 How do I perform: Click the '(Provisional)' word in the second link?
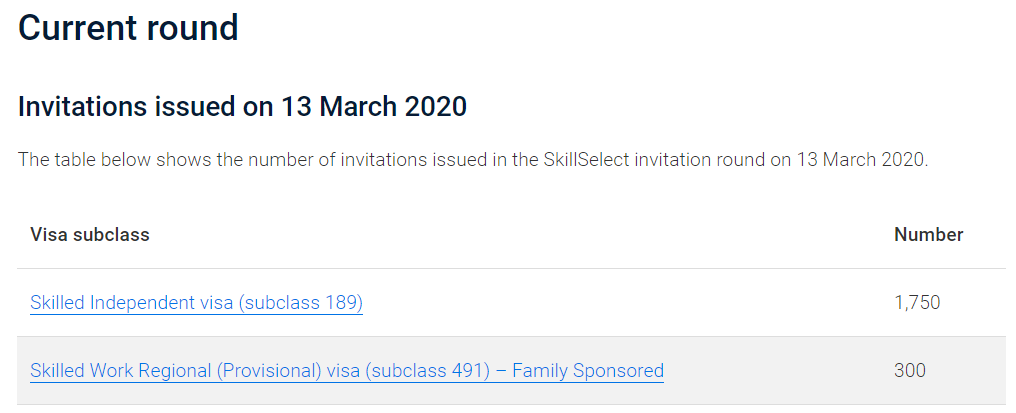(x=270, y=371)
